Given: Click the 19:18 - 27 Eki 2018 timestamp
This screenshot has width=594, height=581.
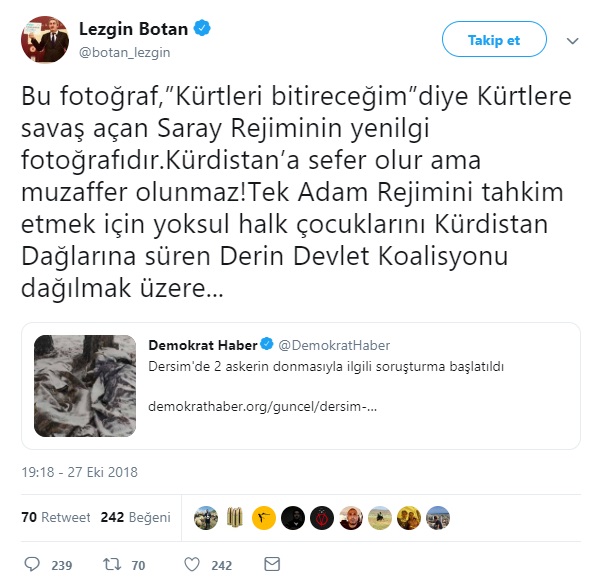Looking at the screenshot, I should [80, 472].
